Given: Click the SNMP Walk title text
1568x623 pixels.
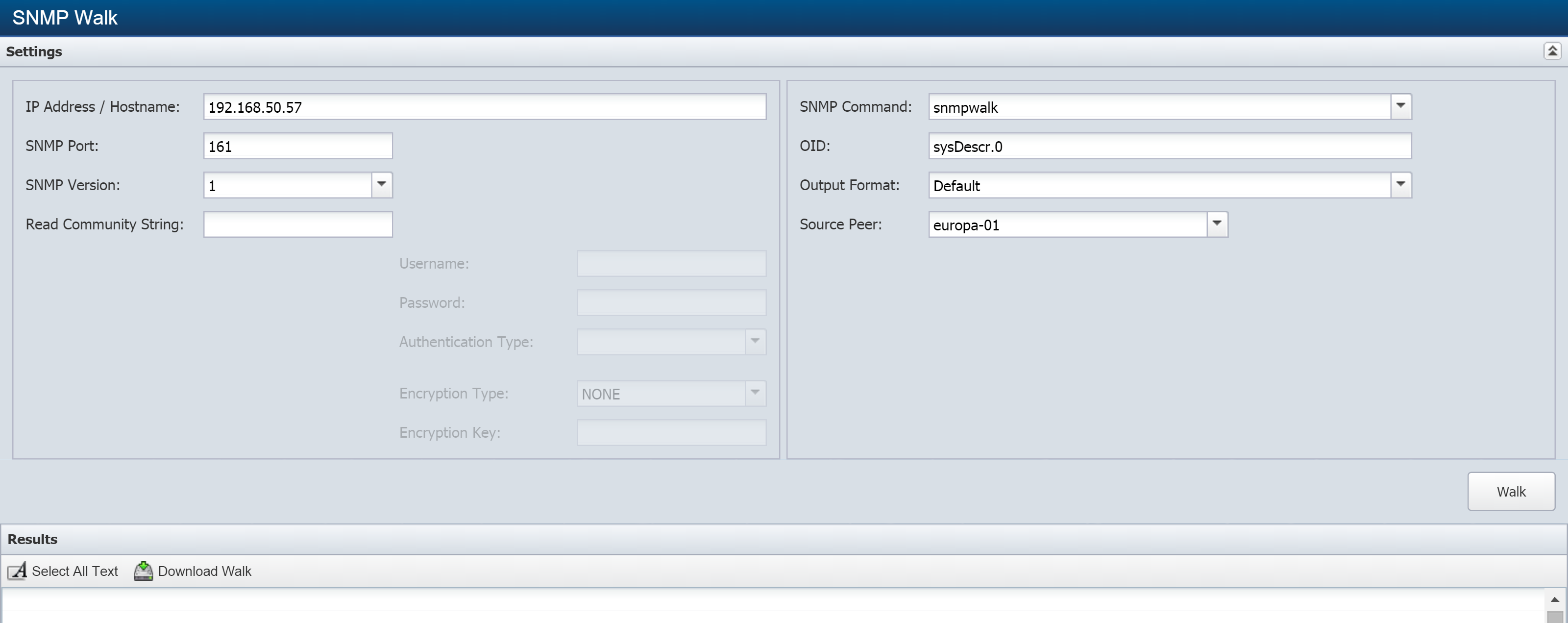Looking at the screenshot, I should coord(65,18).
